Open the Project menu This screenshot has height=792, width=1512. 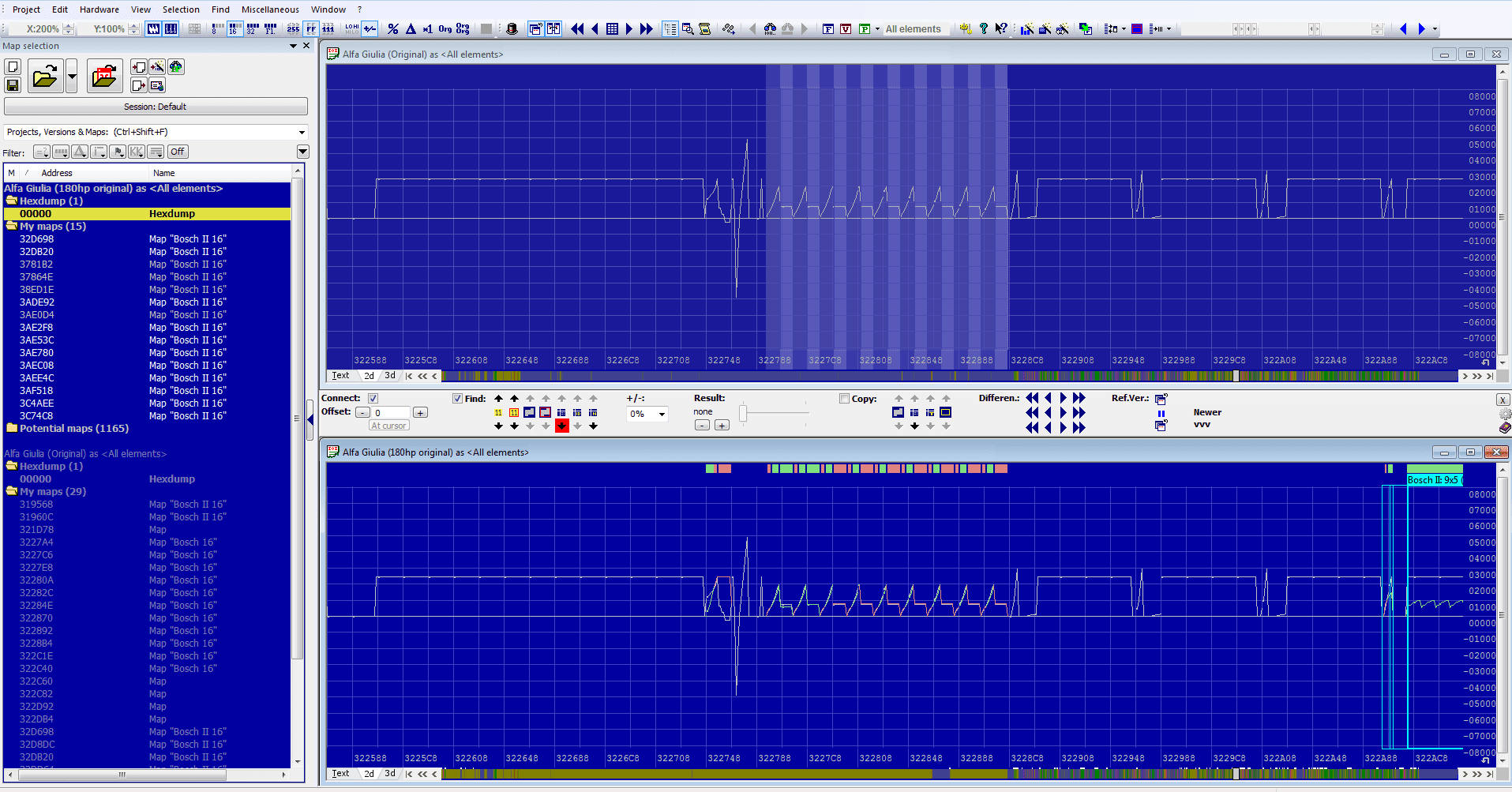[26, 9]
